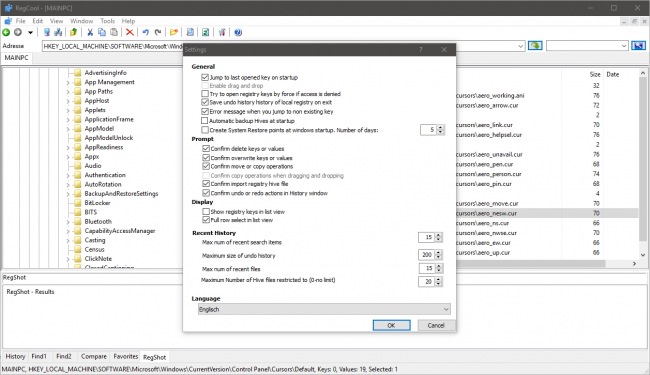This screenshot has height=375, width=650.
Task: Click the blue Help question icon
Action: click(238, 32)
